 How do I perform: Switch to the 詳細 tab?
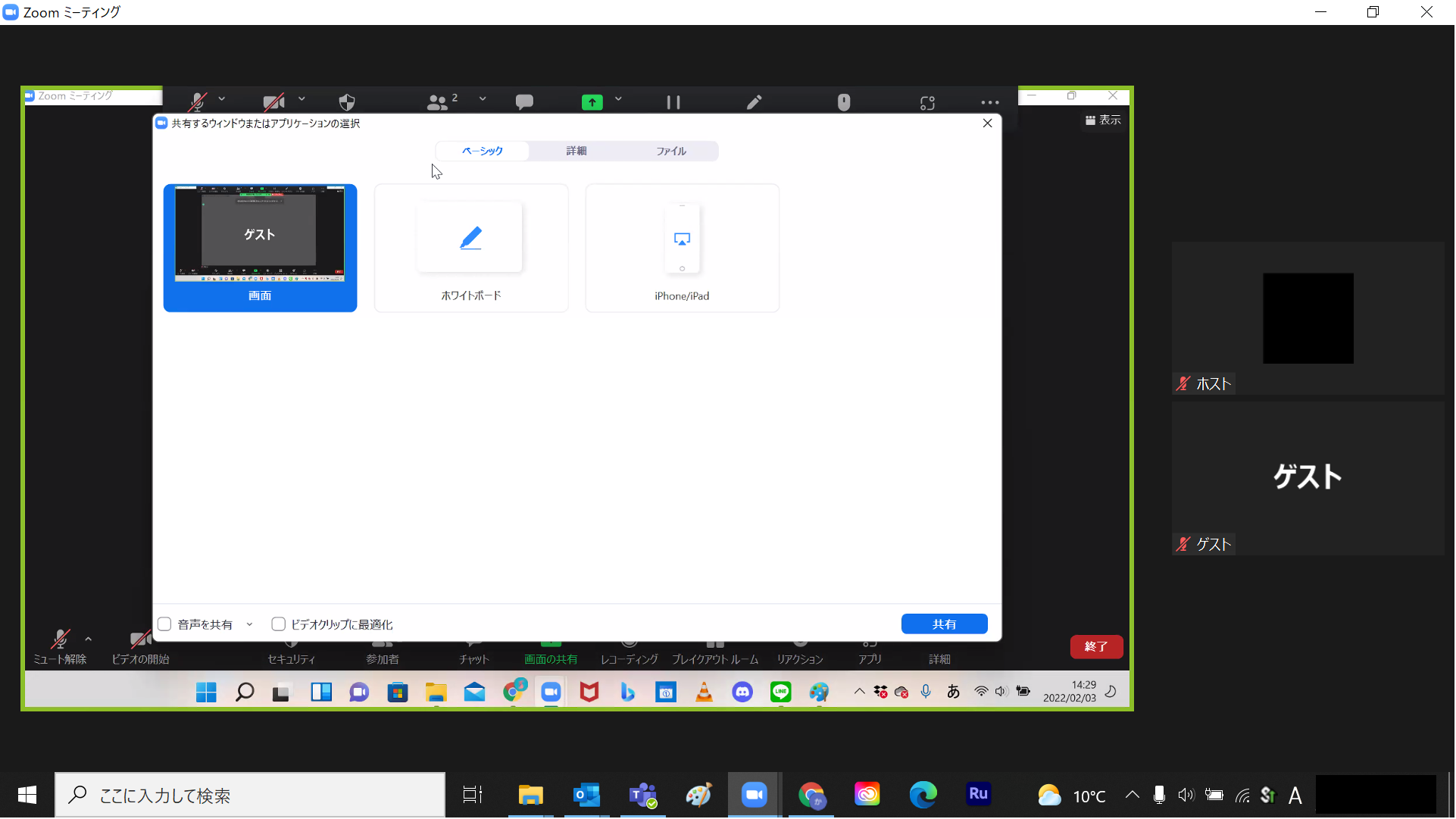(576, 151)
